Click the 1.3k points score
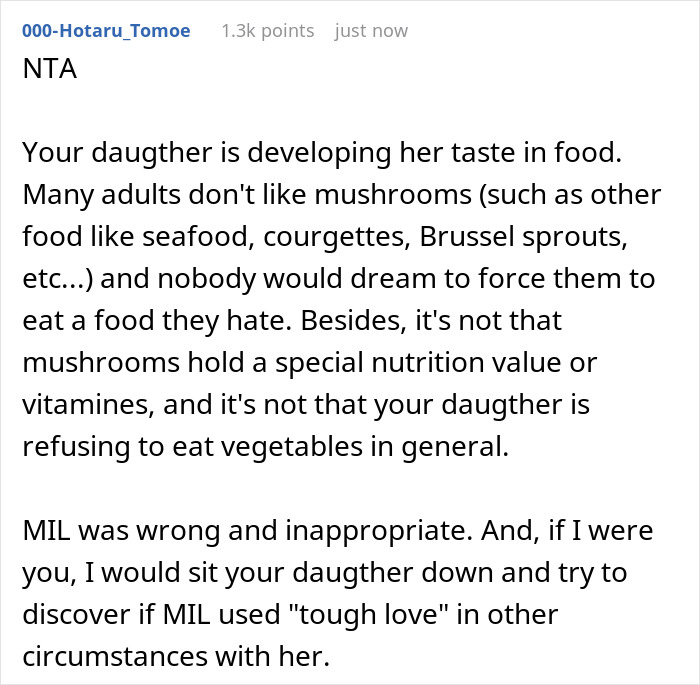This screenshot has height=685, width=700. coord(267,31)
